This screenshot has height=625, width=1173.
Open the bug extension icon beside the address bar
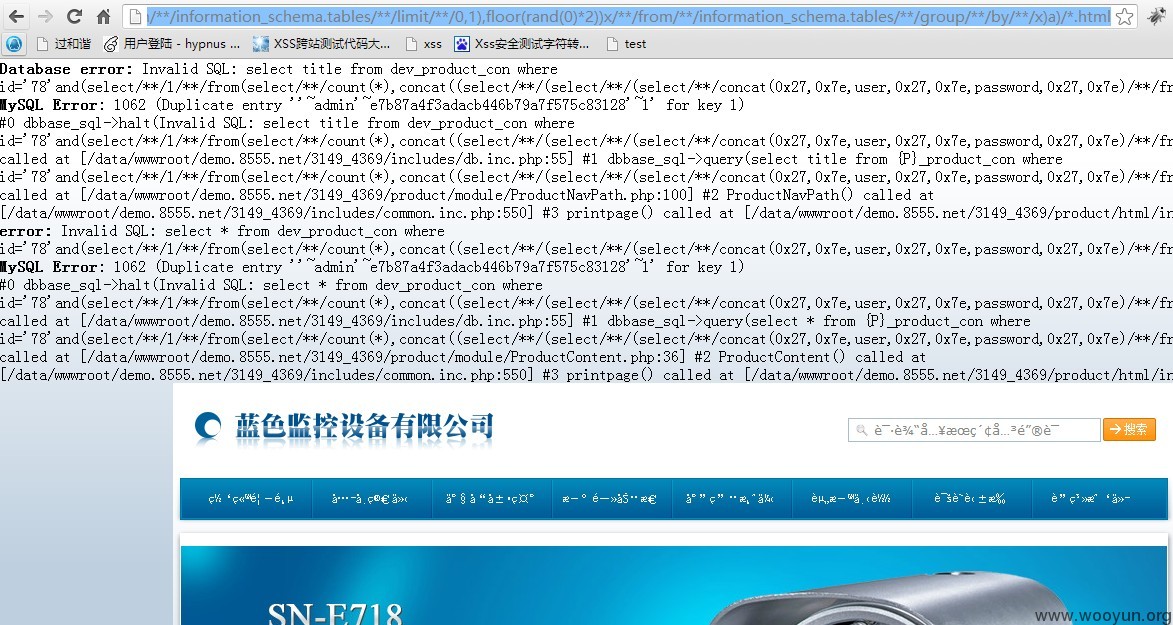pyautogui.click(x=1157, y=16)
